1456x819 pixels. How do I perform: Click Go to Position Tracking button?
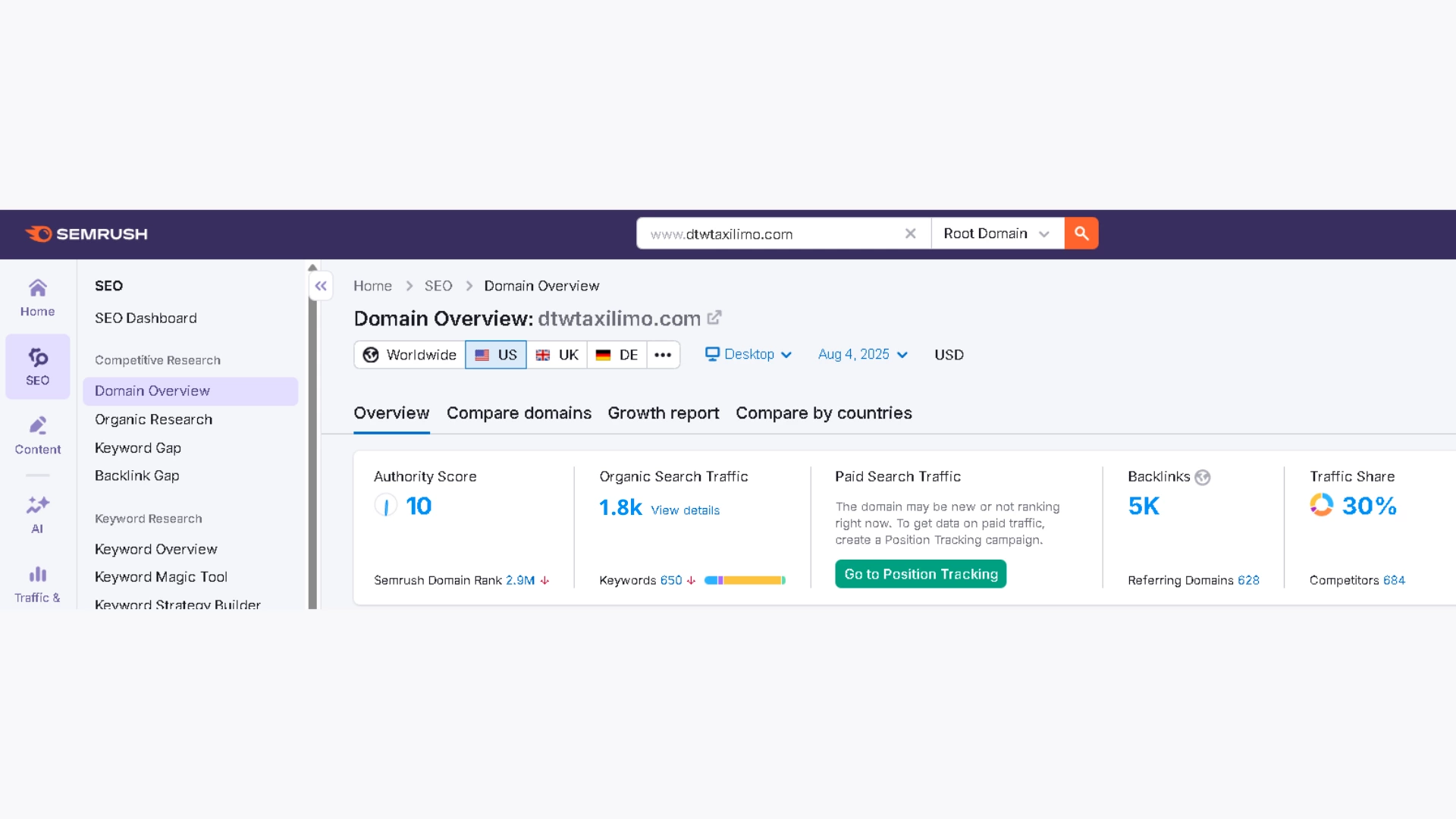921,574
